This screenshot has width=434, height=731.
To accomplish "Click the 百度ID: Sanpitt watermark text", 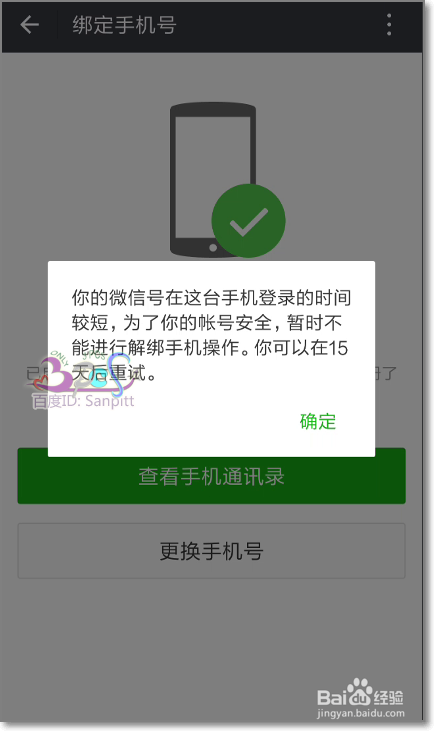I will tap(83, 401).
